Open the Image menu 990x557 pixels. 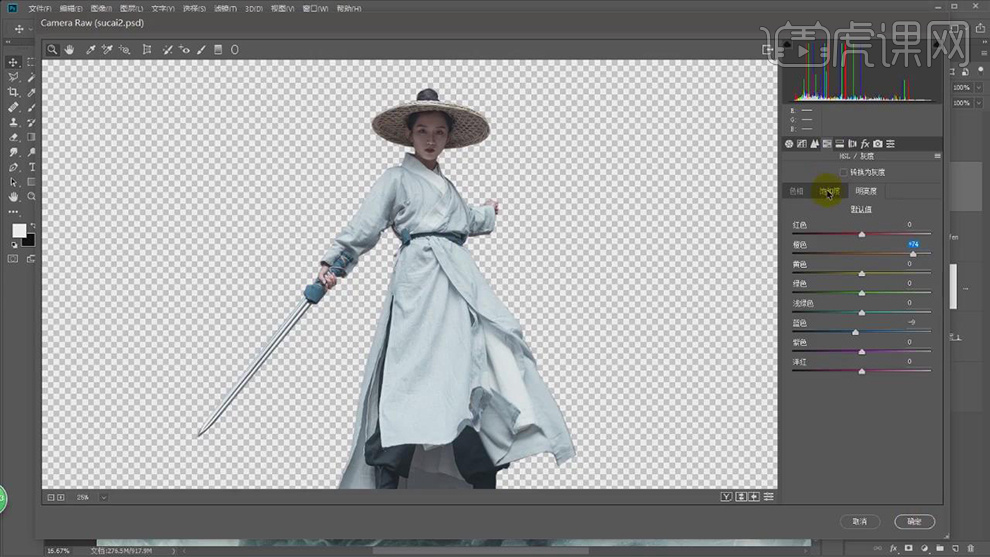pyautogui.click(x=101, y=8)
